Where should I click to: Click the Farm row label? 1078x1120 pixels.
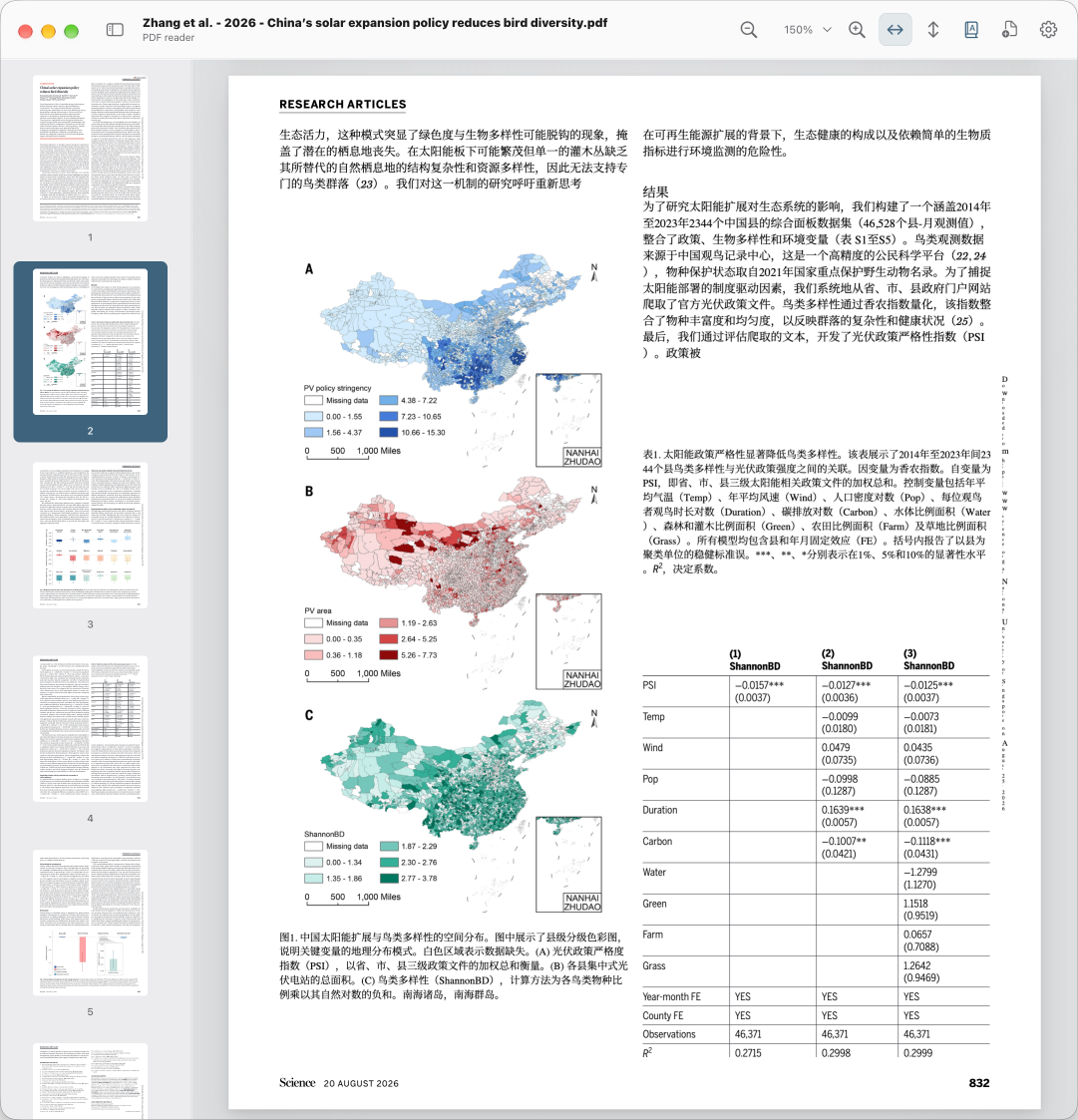pos(652,934)
